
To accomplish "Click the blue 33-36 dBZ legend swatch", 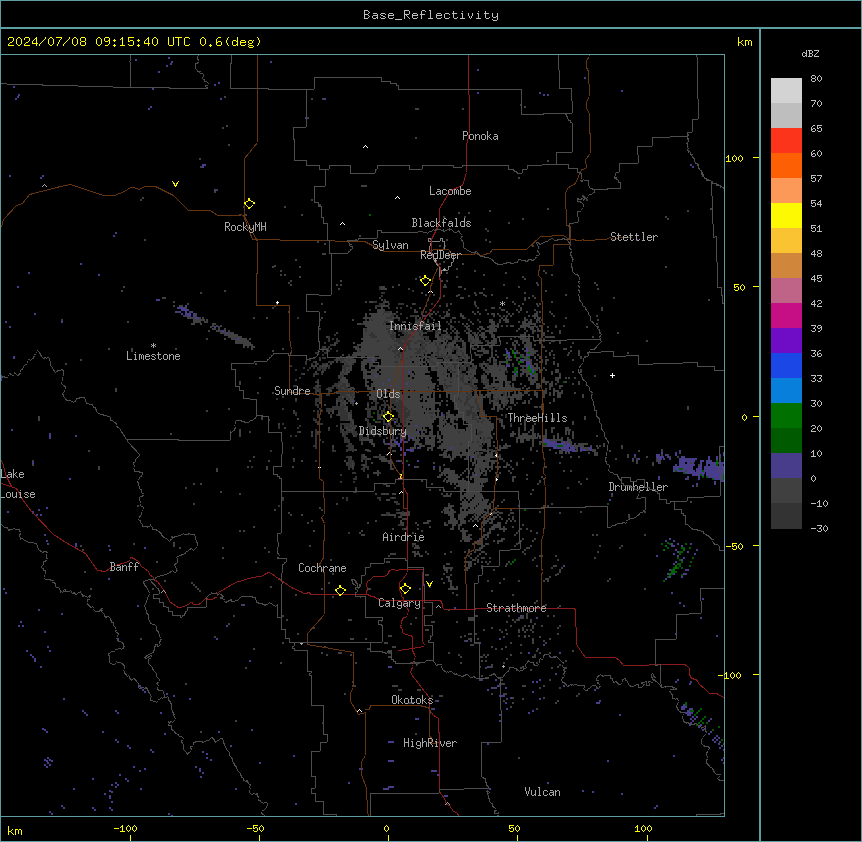I will point(786,365).
